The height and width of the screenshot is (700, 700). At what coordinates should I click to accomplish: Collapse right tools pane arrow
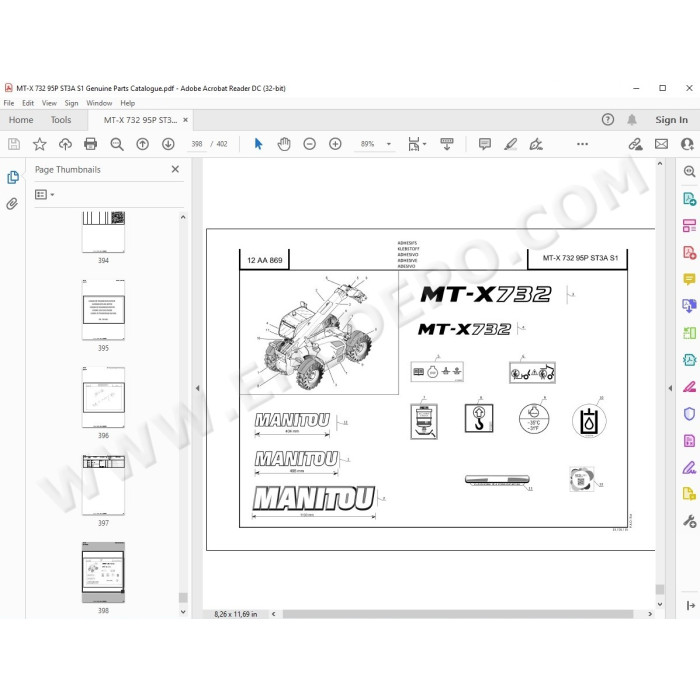(x=670, y=388)
